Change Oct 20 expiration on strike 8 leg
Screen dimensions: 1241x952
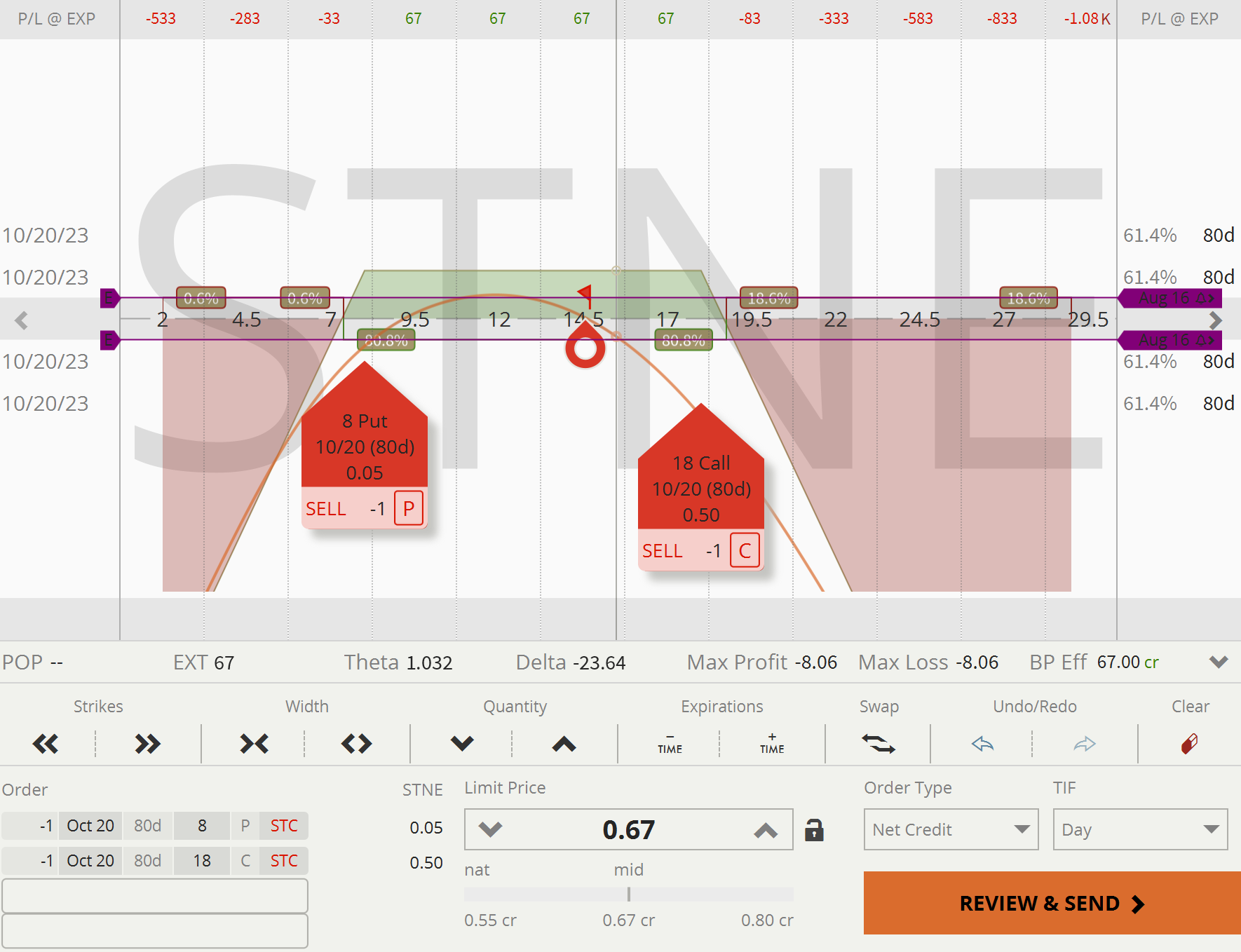pos(90,826)
